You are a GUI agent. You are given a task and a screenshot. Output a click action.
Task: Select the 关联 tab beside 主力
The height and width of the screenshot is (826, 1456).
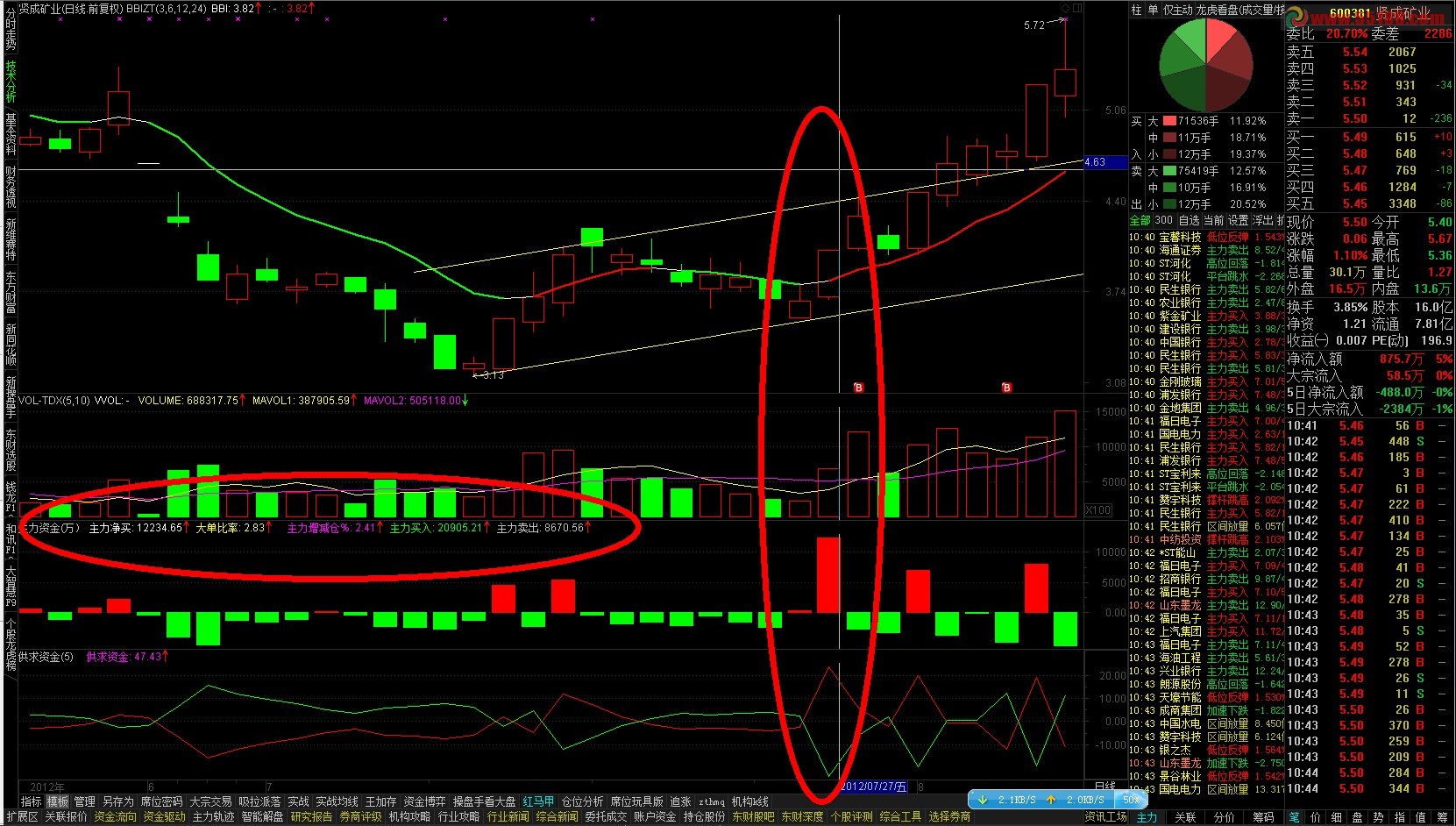[1185, 816]
